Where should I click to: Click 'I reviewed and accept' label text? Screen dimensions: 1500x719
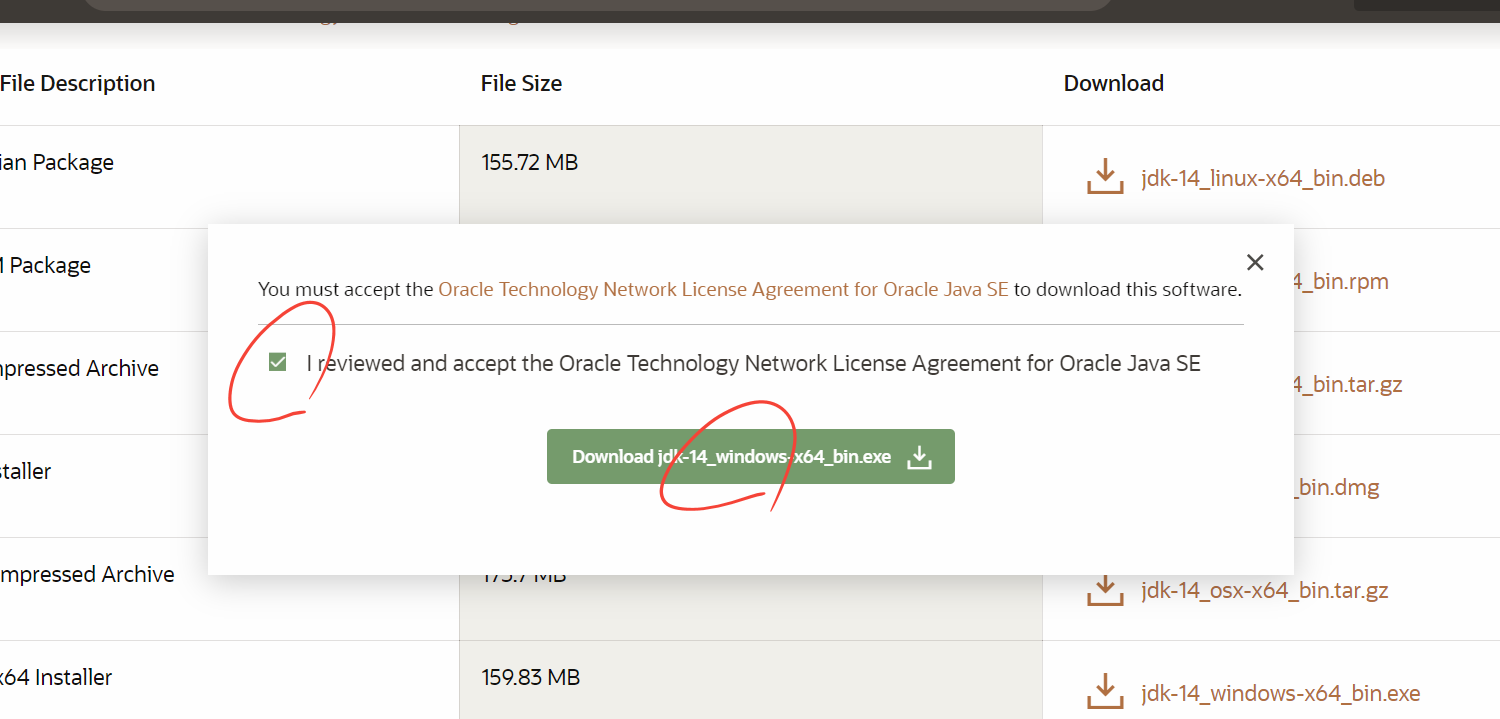pyautogui.click(x=753, y=363)
